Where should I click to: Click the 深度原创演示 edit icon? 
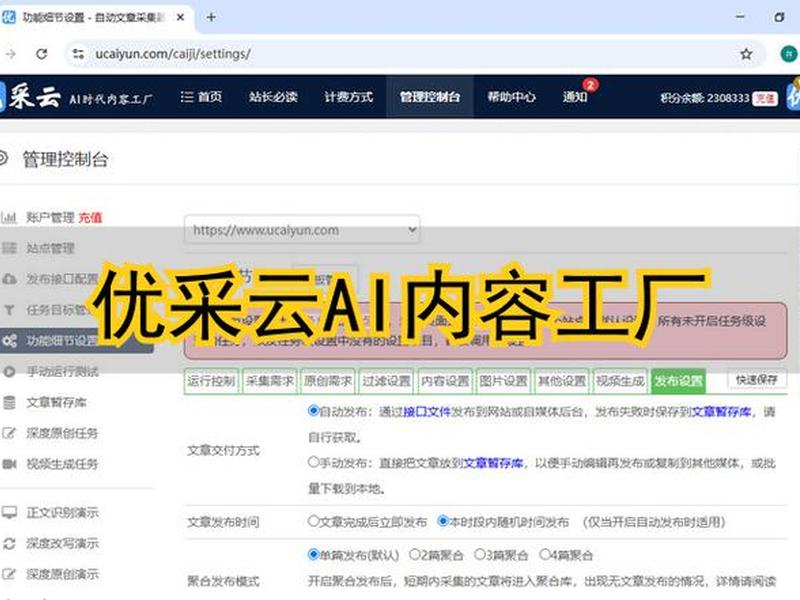(x=9, y=574)
